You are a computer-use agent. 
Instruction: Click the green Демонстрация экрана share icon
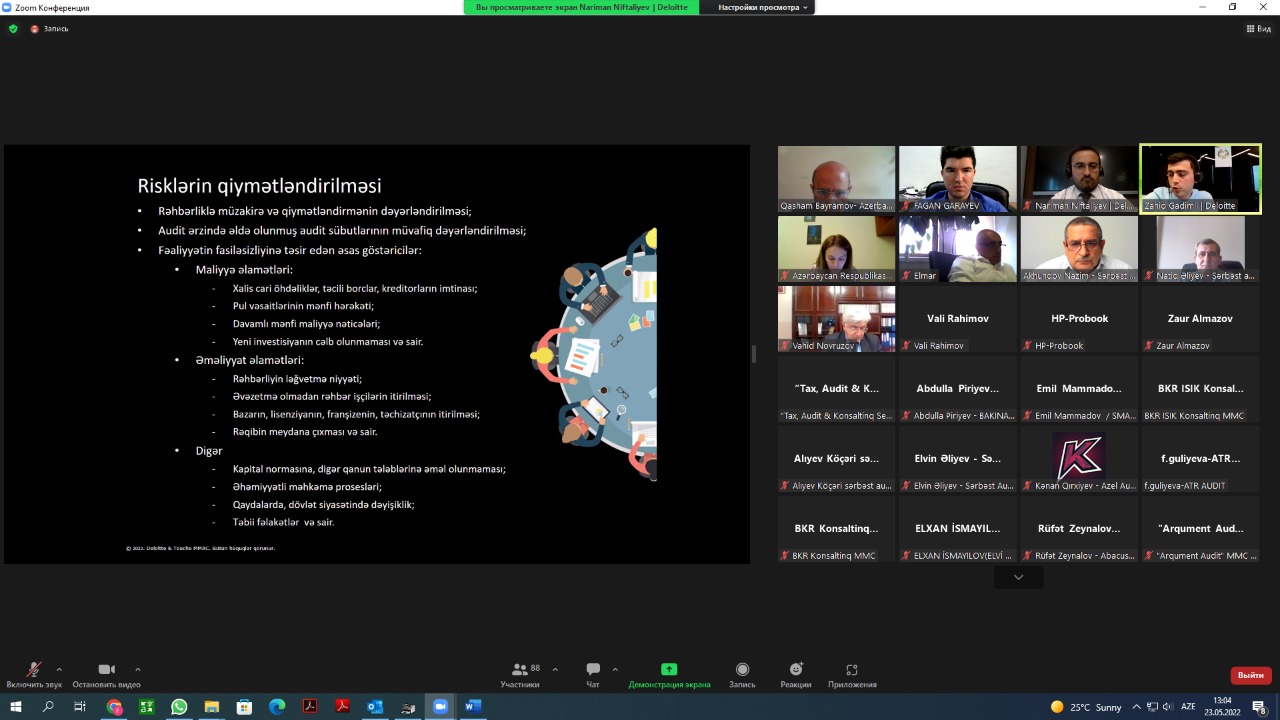(669, 669)
